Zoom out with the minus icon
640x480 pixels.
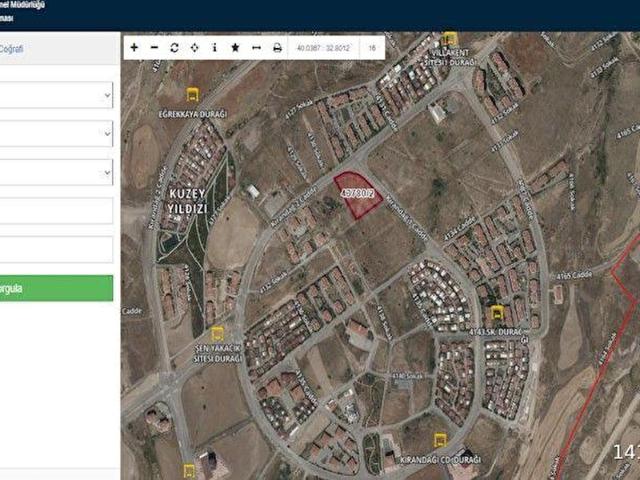pos(154,47)
